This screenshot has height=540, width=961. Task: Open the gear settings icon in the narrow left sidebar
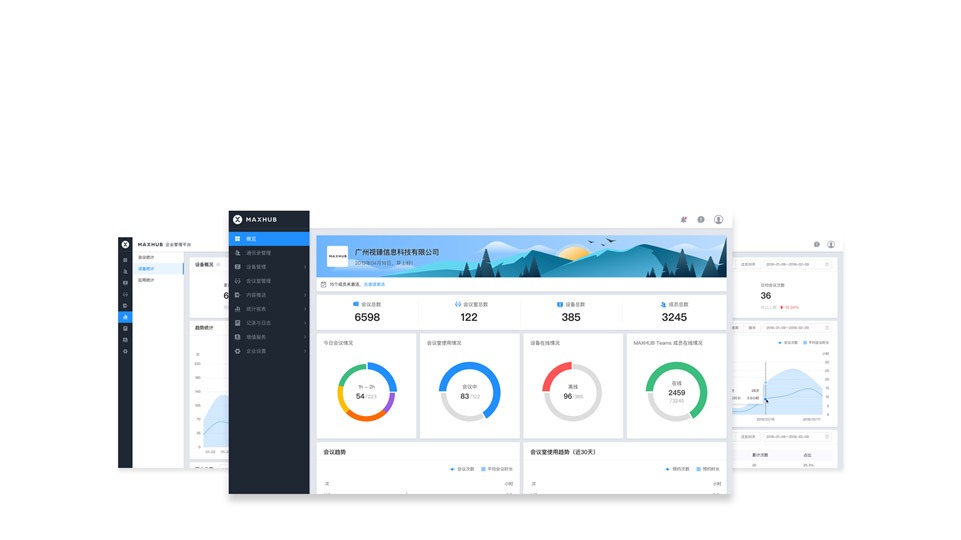(125, 351)
